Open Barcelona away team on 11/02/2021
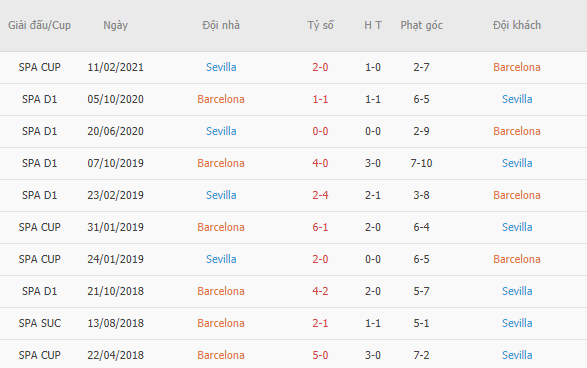The height and width of the screenshot is (368, 587). pos(517,67)
